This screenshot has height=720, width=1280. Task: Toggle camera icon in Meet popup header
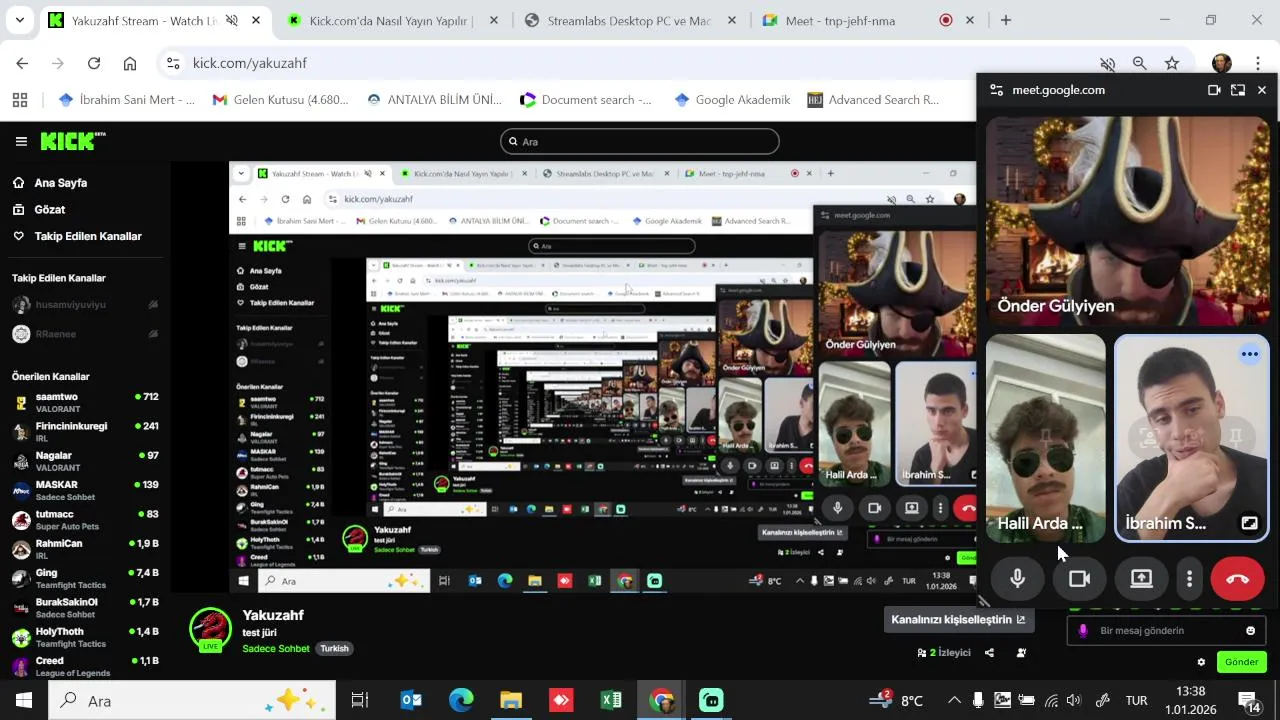pos(1214,90)
